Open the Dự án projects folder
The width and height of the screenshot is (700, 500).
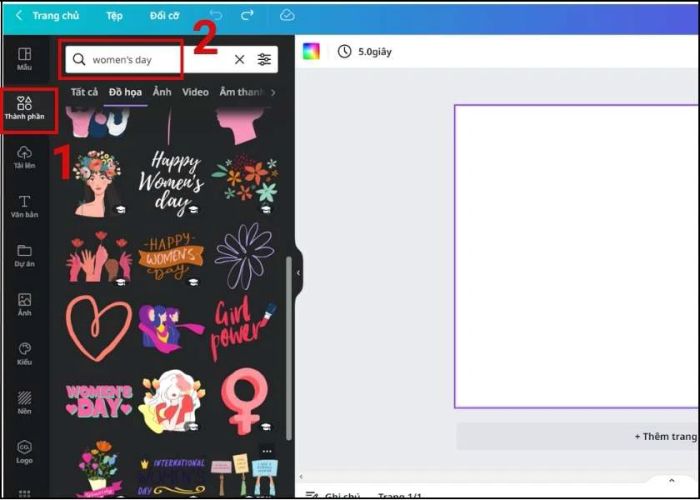point(25,255)
